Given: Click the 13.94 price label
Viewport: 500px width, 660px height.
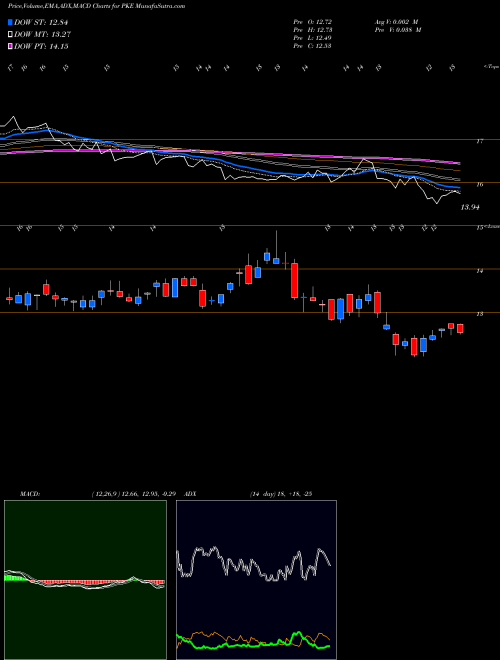Looking at the screenshot, I should click(470, 207).
